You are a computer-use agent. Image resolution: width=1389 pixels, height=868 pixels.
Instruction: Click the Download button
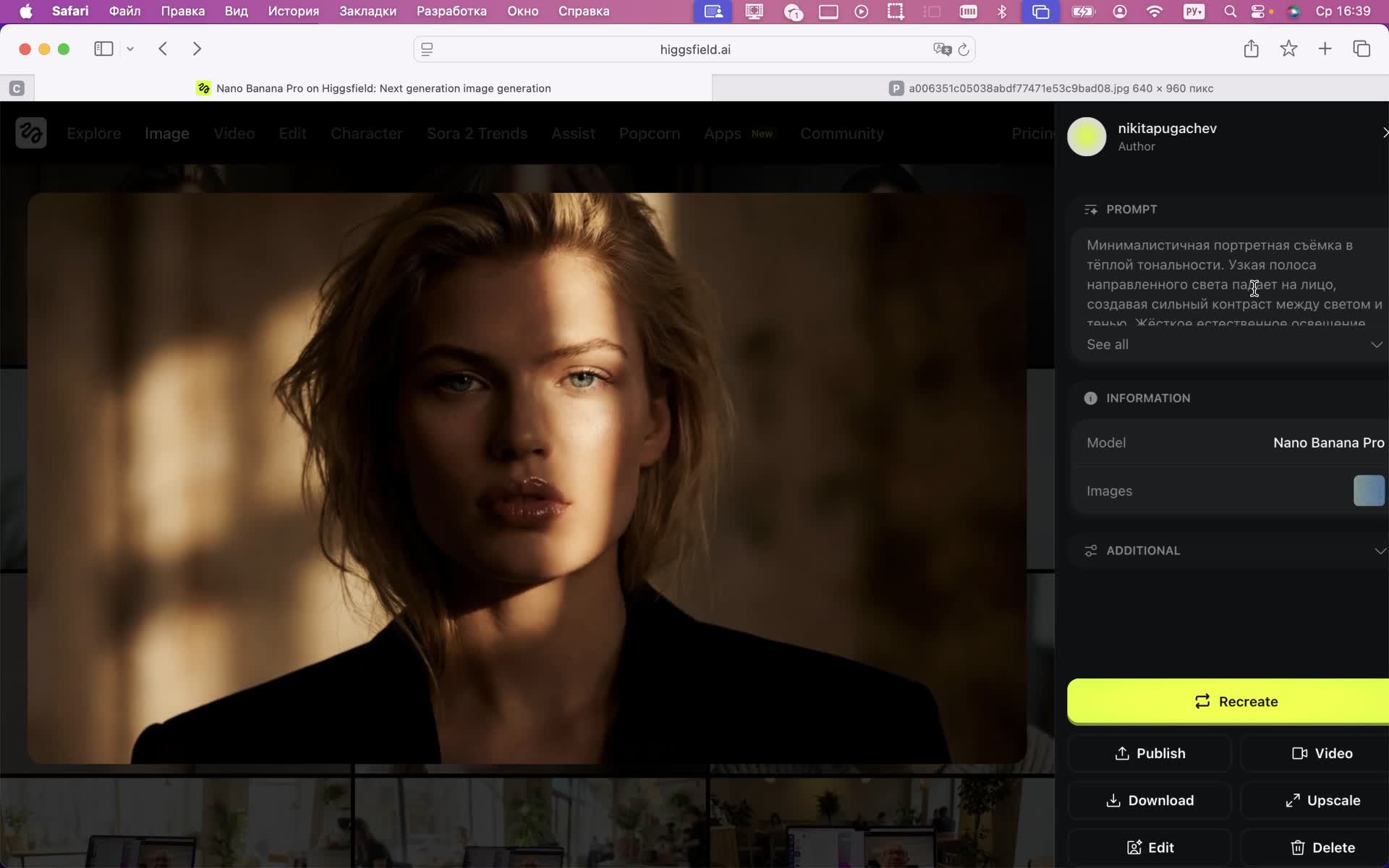(1150, 801)
